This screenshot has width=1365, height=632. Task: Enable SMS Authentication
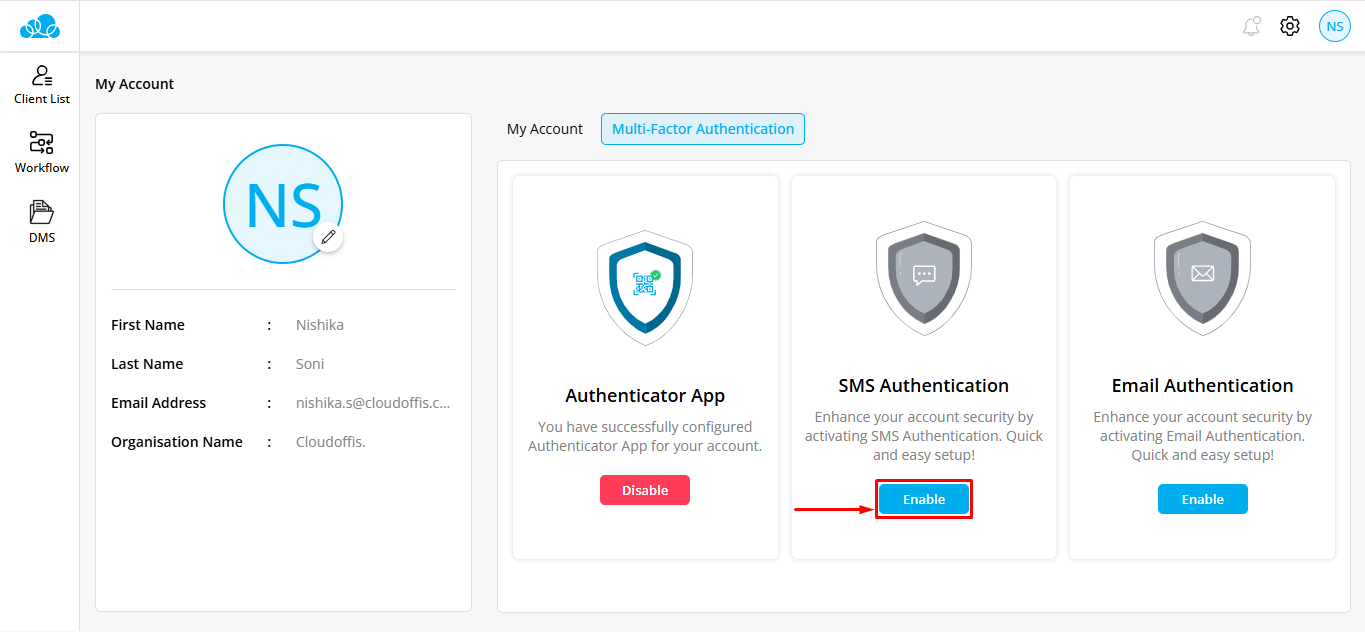tap(924, 499)
